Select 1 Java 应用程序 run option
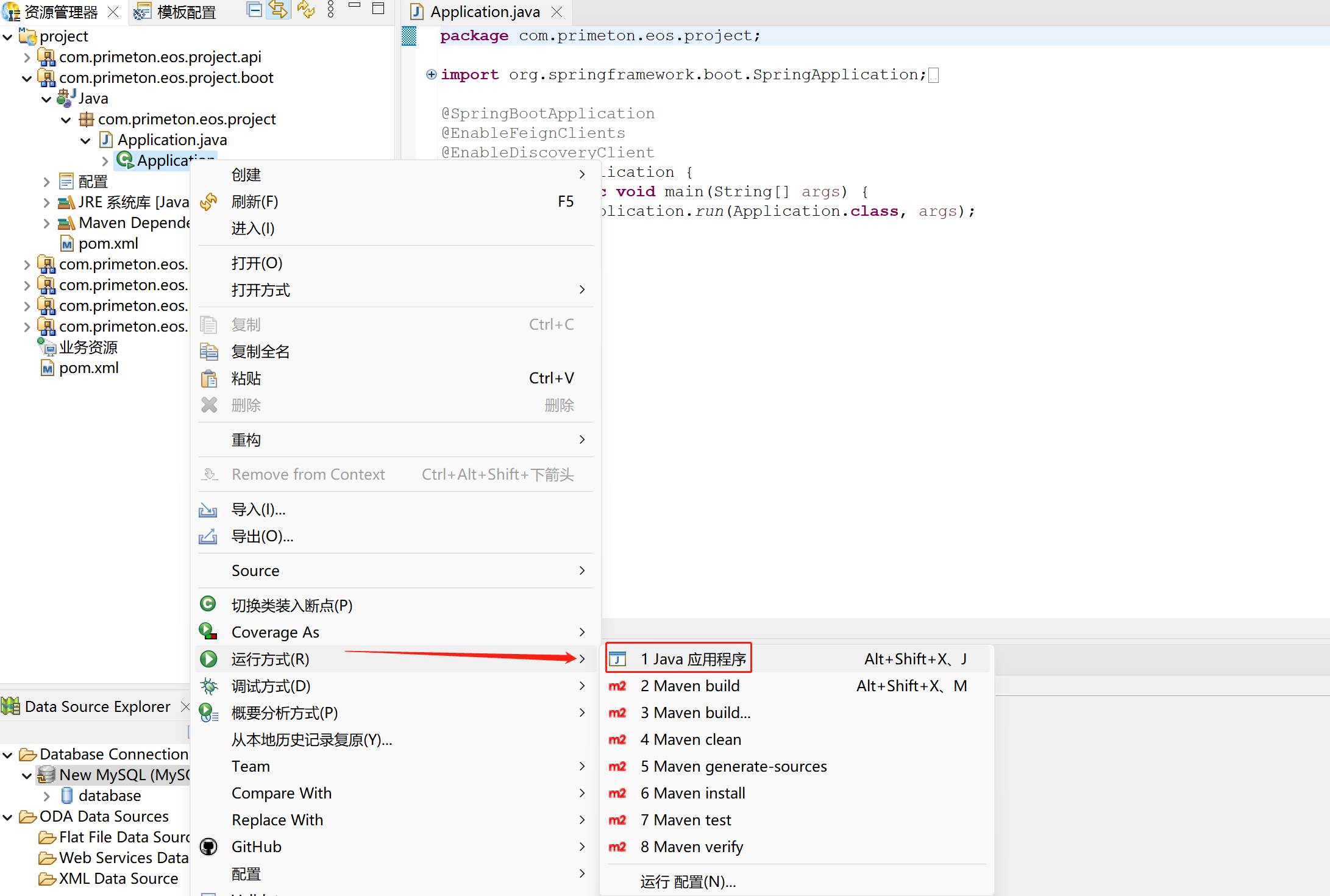Image resolution: width=1330 pixels, height=896 pixels. pos(693,659)
